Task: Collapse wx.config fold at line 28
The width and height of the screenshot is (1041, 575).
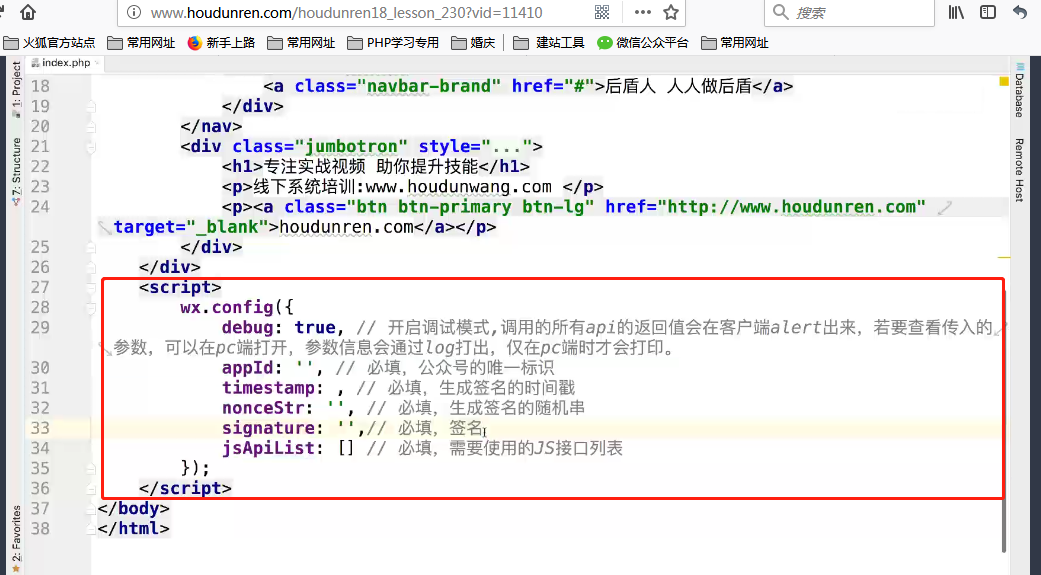Action: (91, 307)
